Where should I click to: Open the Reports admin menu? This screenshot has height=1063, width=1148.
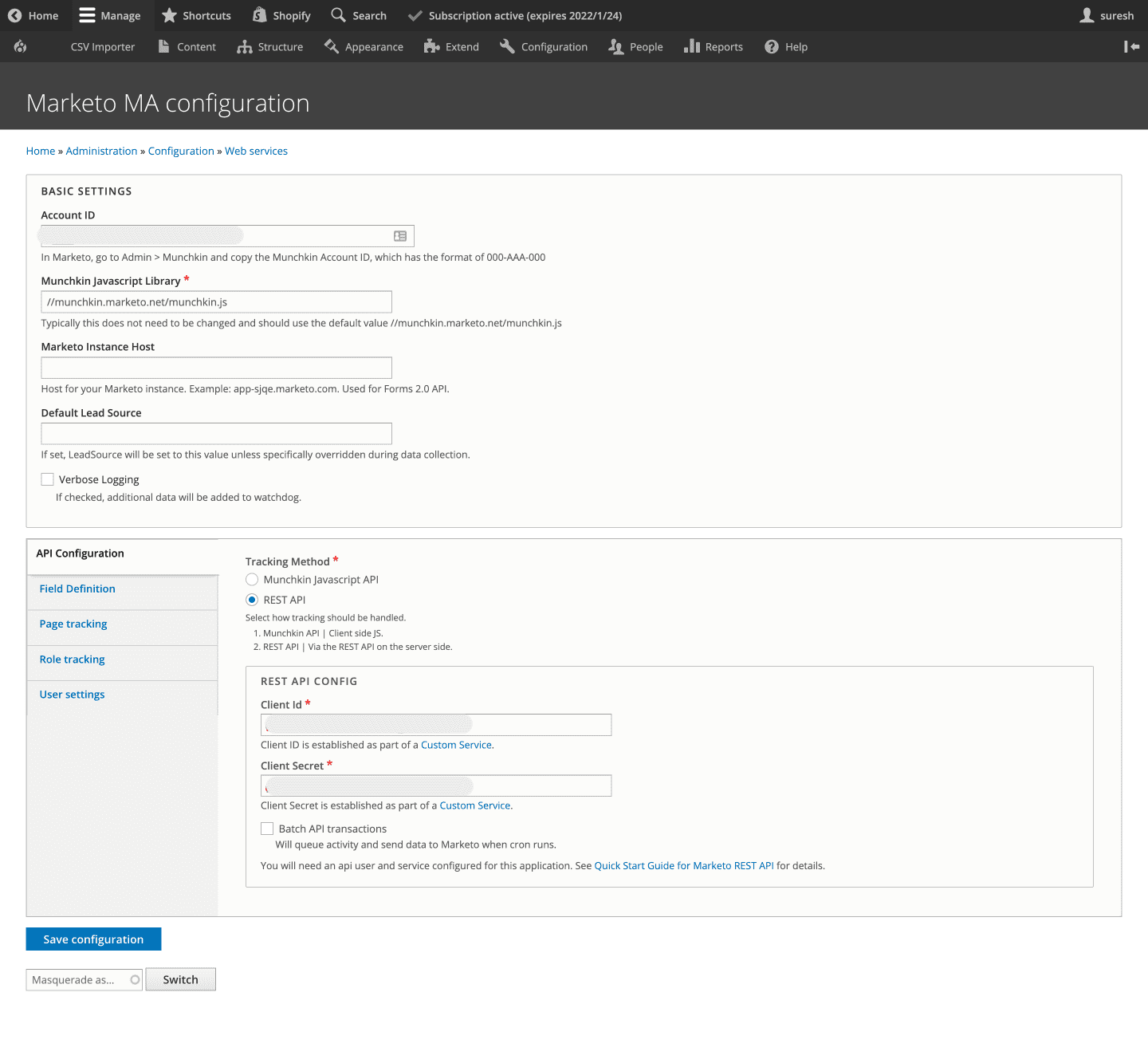713,47
